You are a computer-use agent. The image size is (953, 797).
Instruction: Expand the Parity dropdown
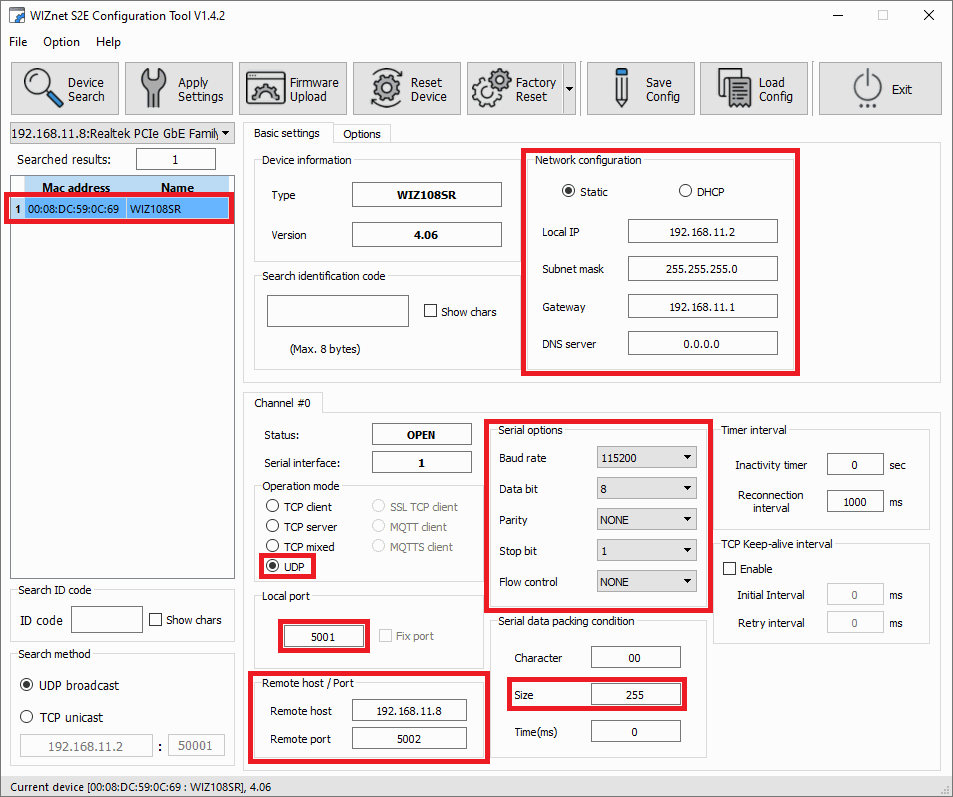[x=646, y=520]
